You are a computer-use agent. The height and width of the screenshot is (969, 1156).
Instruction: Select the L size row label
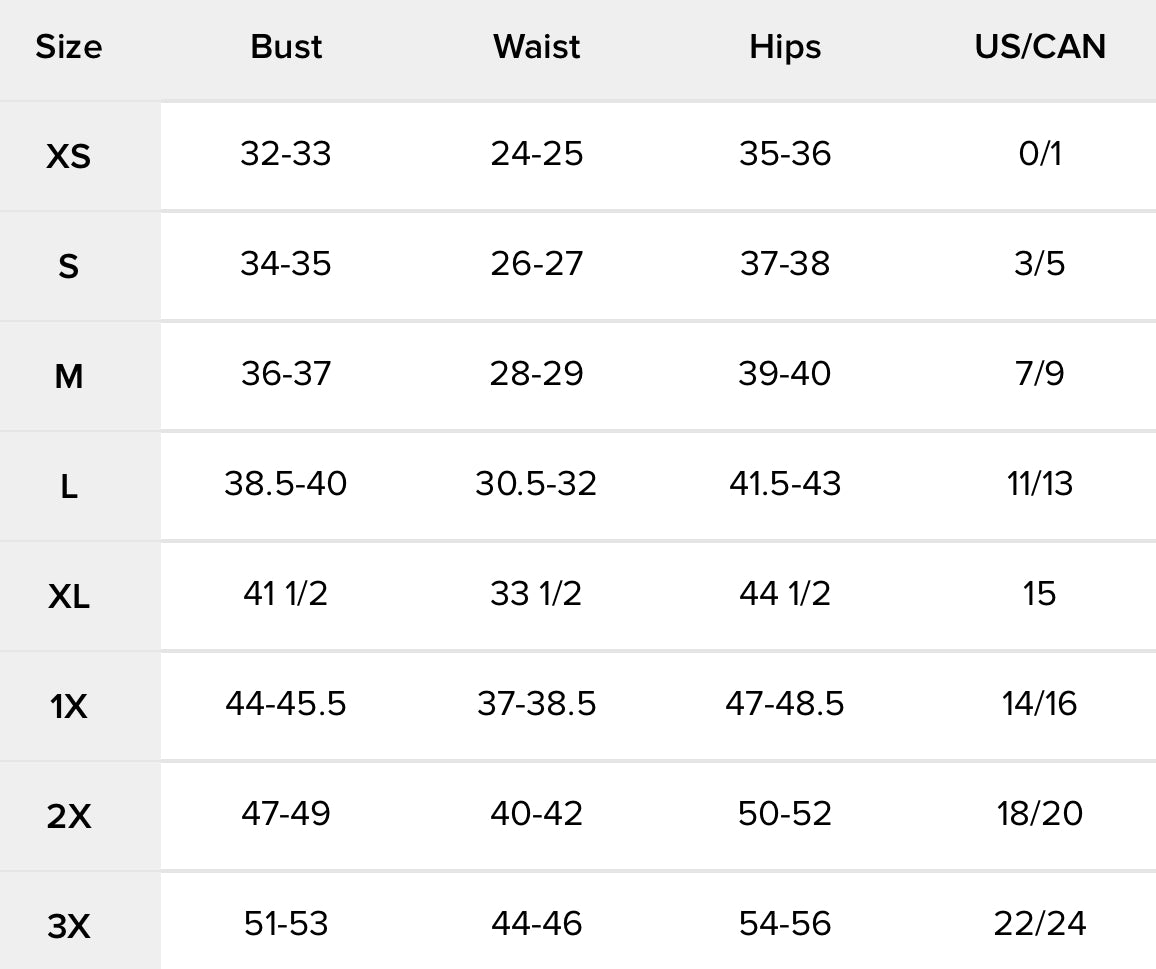coord(68,487)
